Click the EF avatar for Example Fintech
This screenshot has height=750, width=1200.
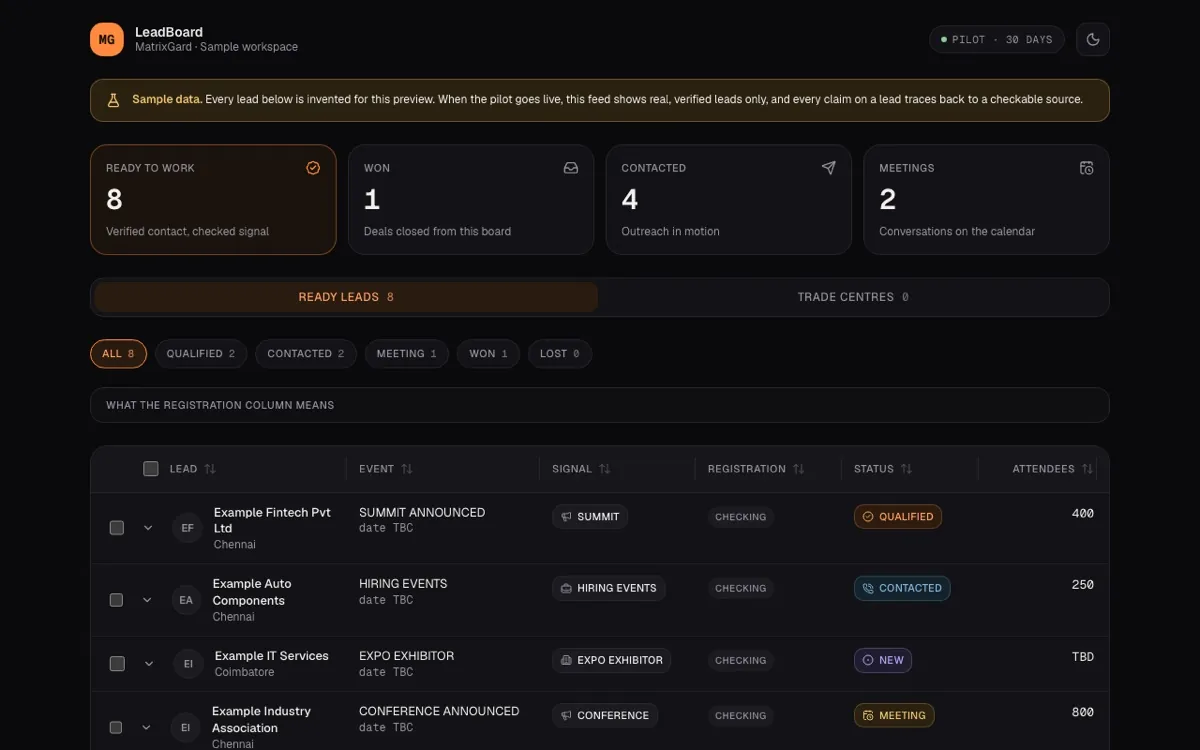coord(187,528)
